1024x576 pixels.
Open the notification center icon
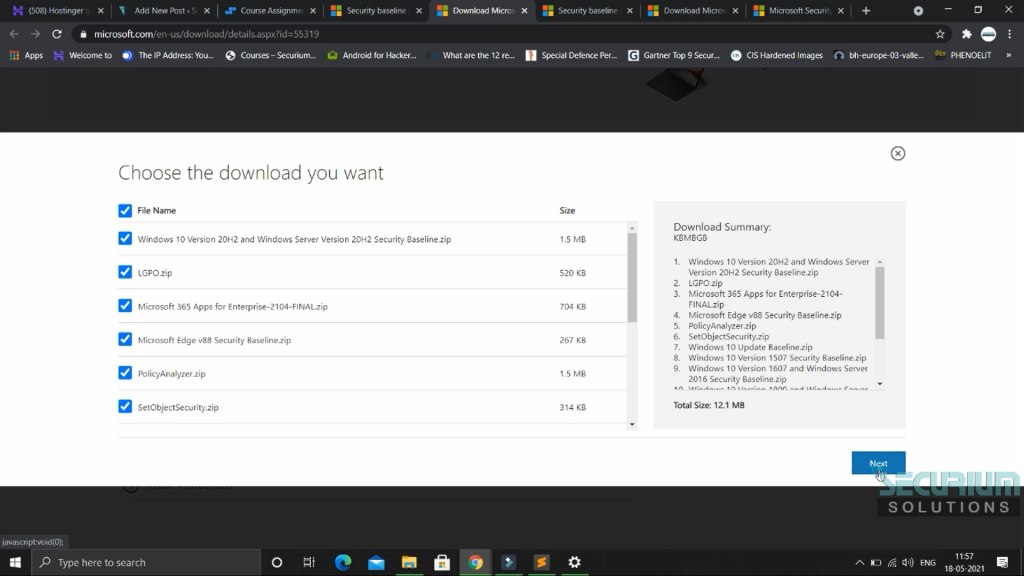pos(1002,562)
